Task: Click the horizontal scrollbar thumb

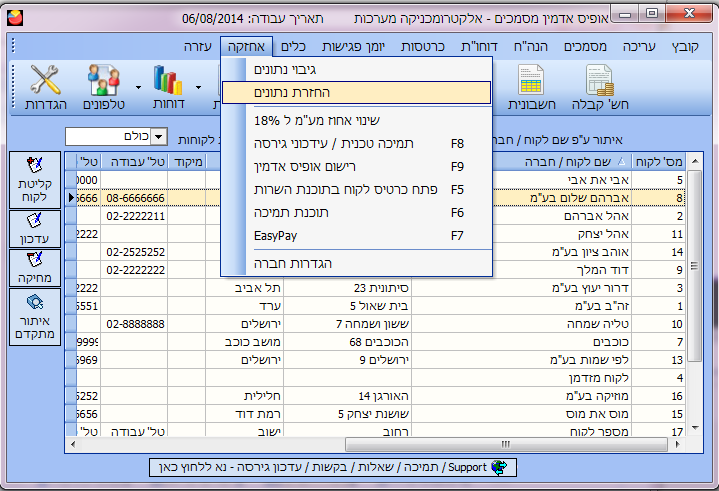Action: coord(506,444)
